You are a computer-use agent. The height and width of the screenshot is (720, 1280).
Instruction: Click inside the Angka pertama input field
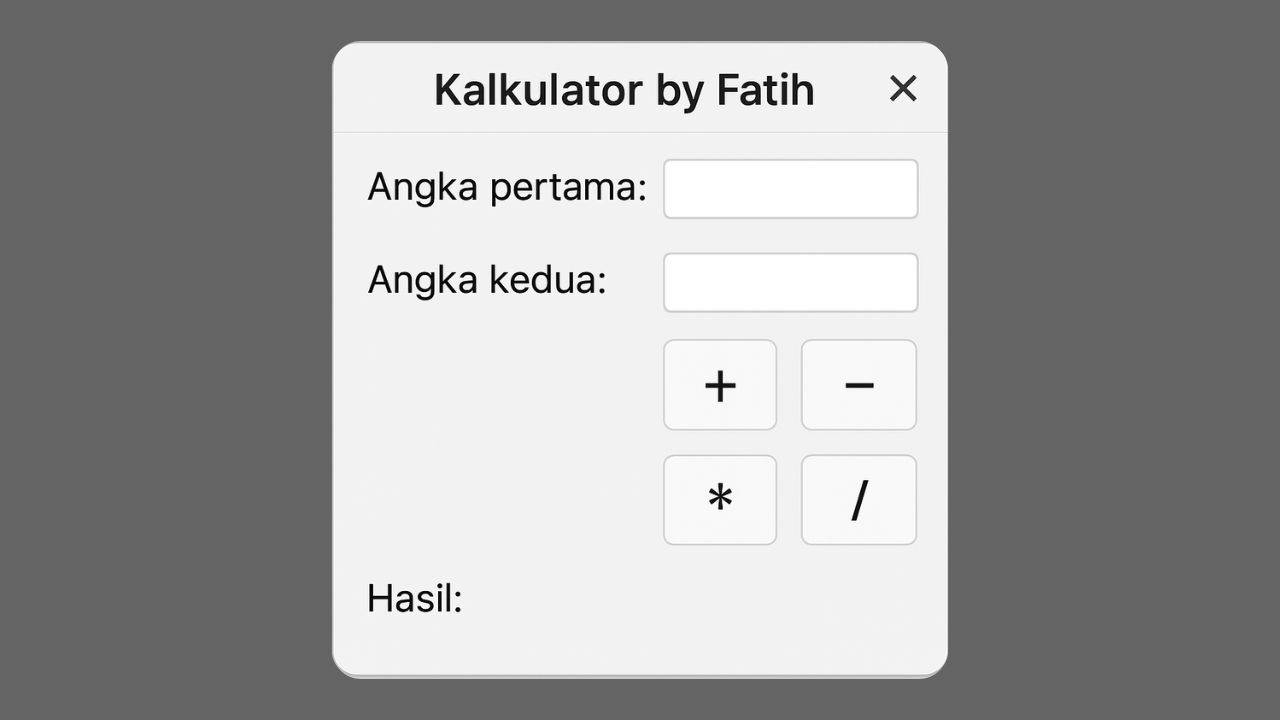click(790, 188)
